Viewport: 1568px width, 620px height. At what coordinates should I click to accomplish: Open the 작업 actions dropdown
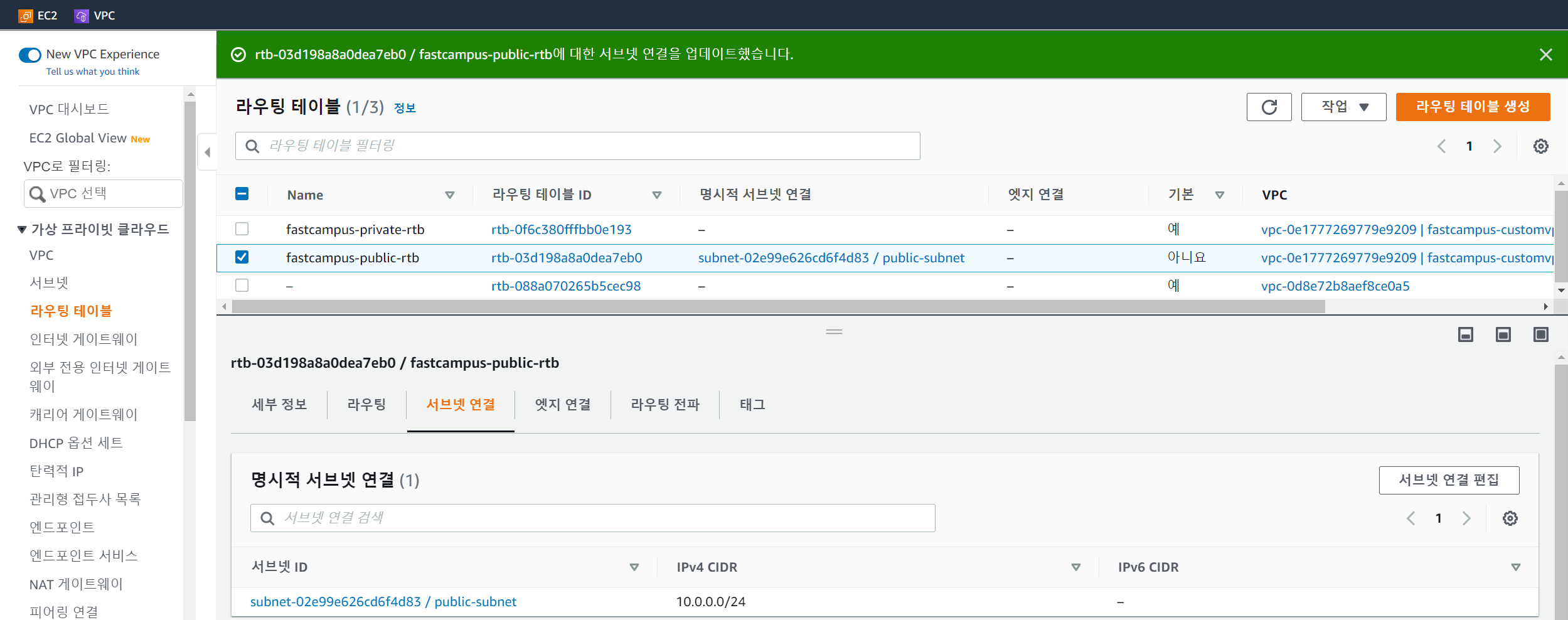click(x=1343, y=107)
